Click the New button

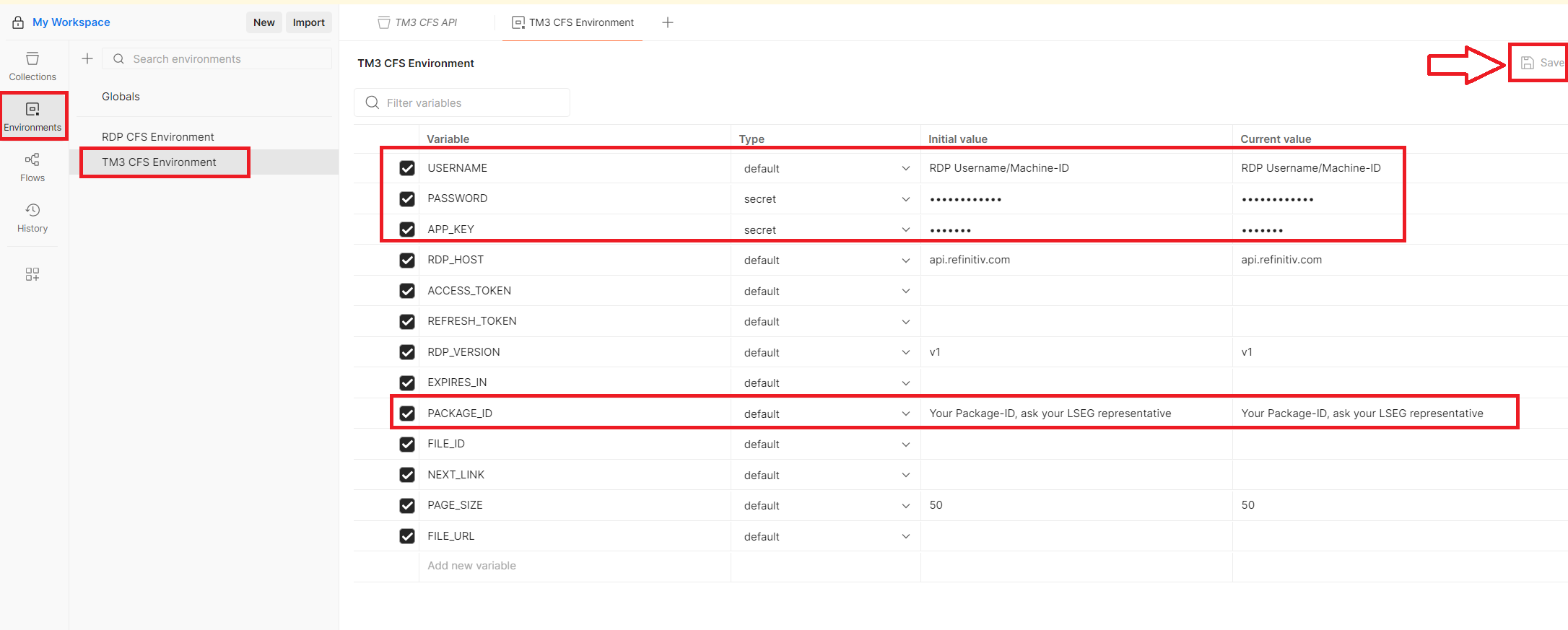263,22
